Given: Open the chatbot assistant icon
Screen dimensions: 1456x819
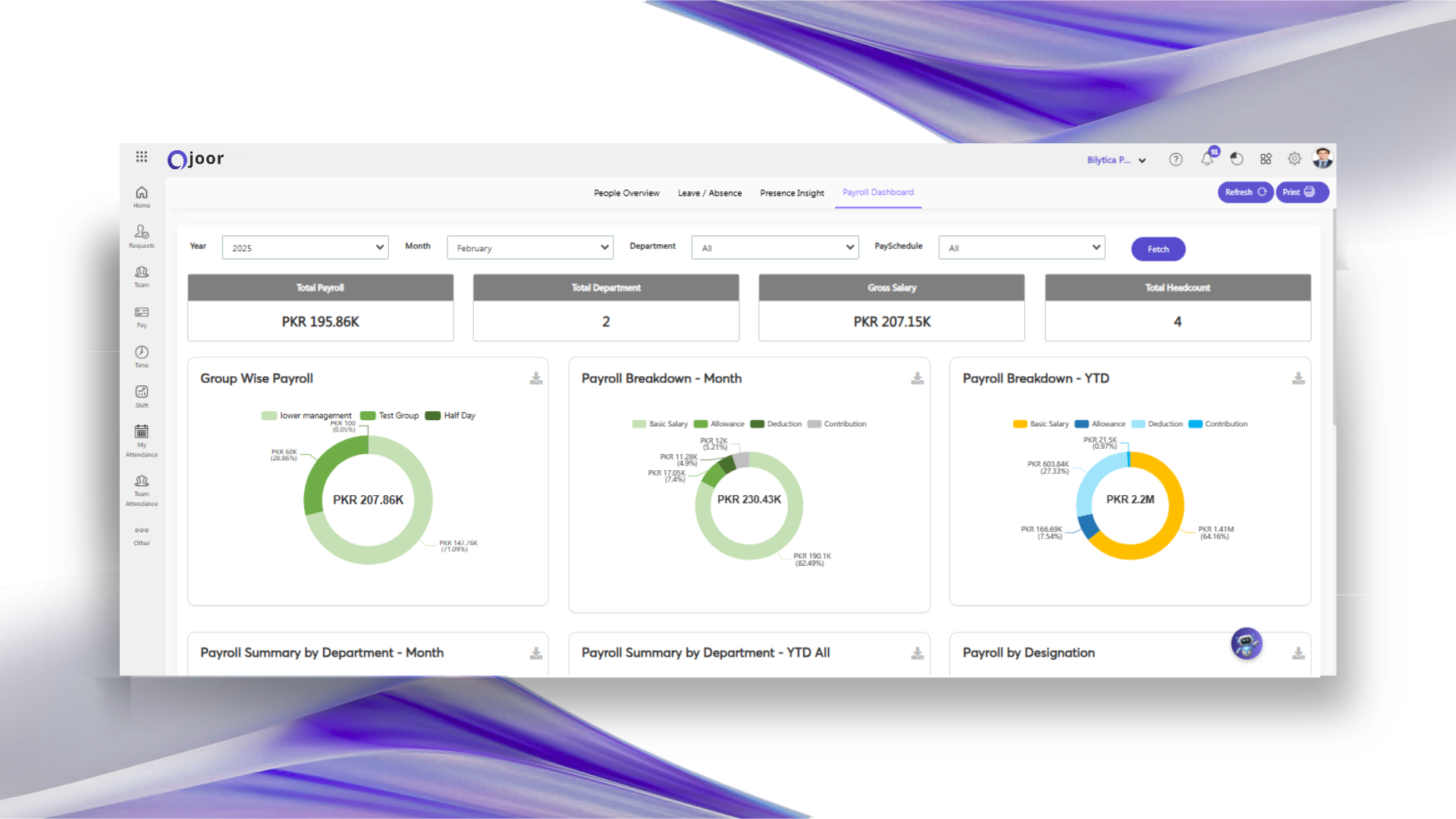Looking at the screenshot, I should (1246, 644).
